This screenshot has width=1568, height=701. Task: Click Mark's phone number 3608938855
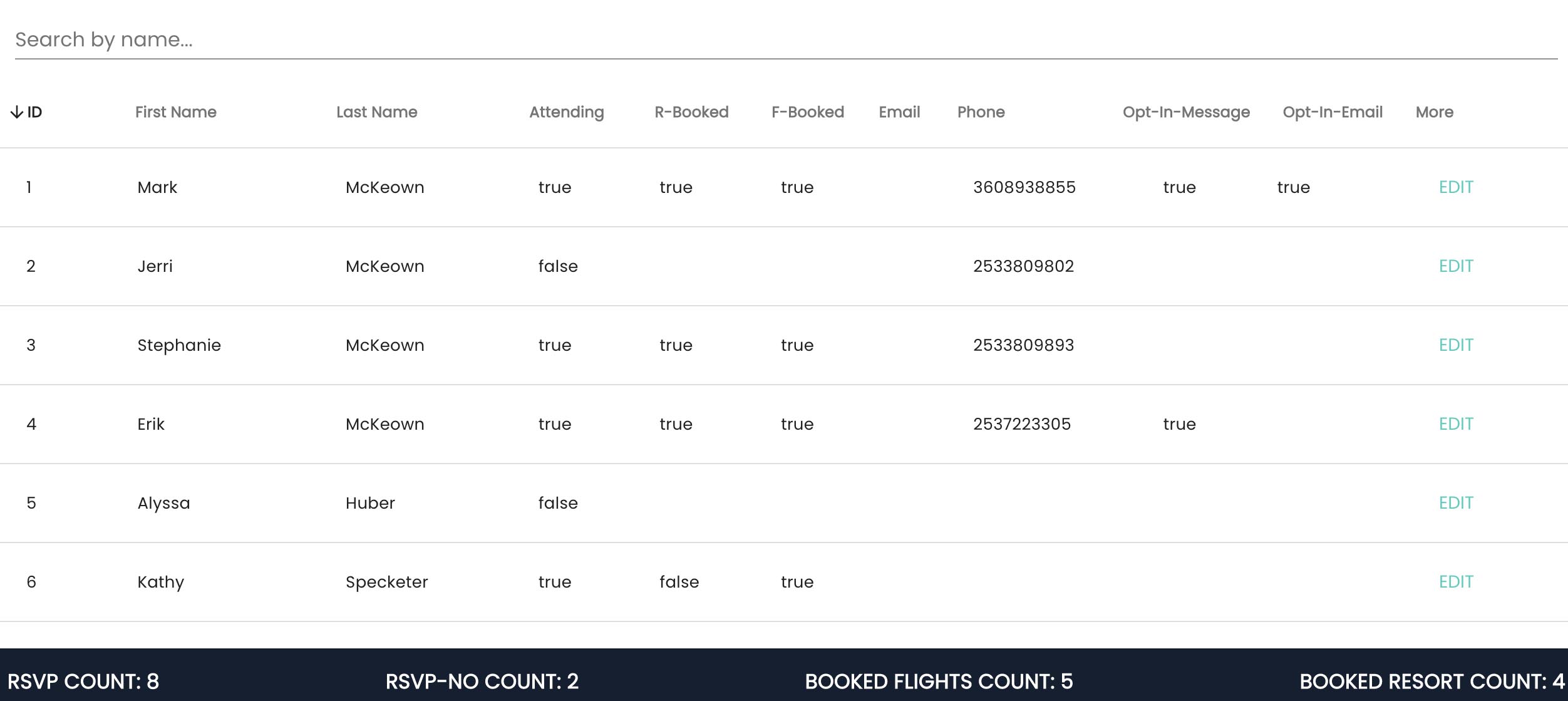[1024, 187]
